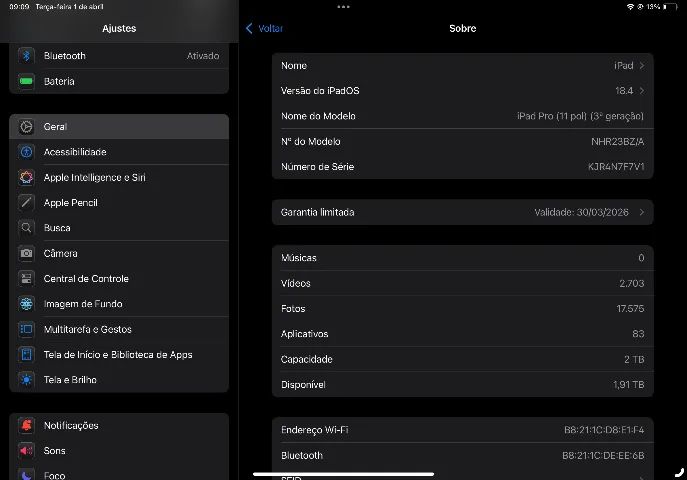Viewport: 687px width, 480px height.
Task: Tap the Ajustes sidebar title
Action: [x=119, y=28]
